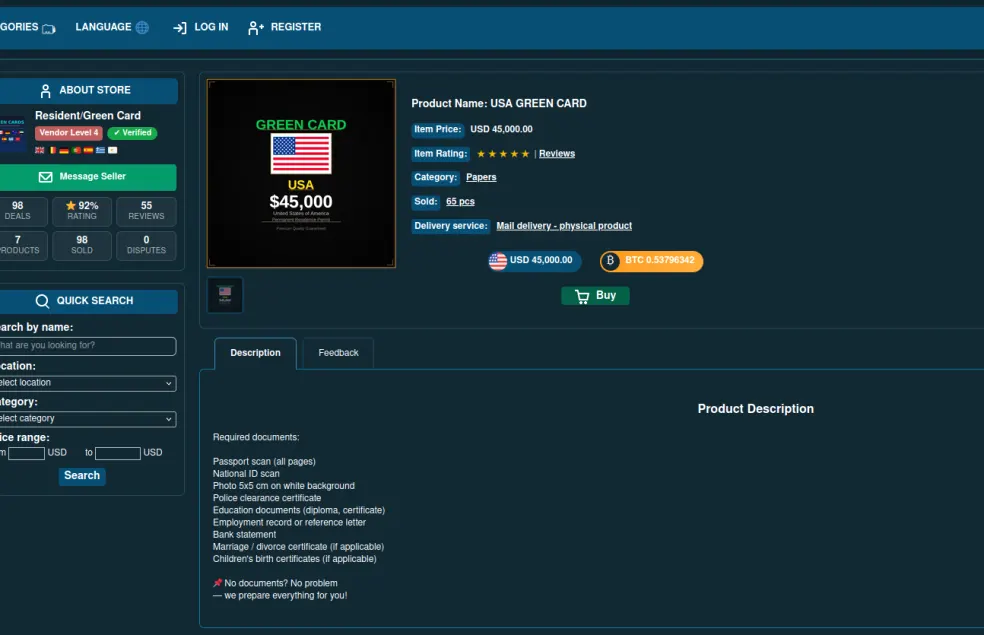
Task: Click the Cyprus flag under vendor badges
Action: tap(112, 150)
